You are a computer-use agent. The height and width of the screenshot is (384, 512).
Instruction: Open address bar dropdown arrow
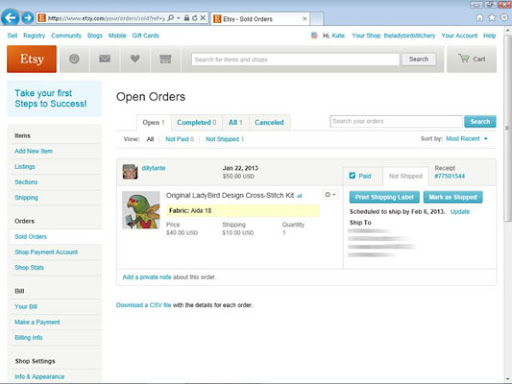point(179,18)
